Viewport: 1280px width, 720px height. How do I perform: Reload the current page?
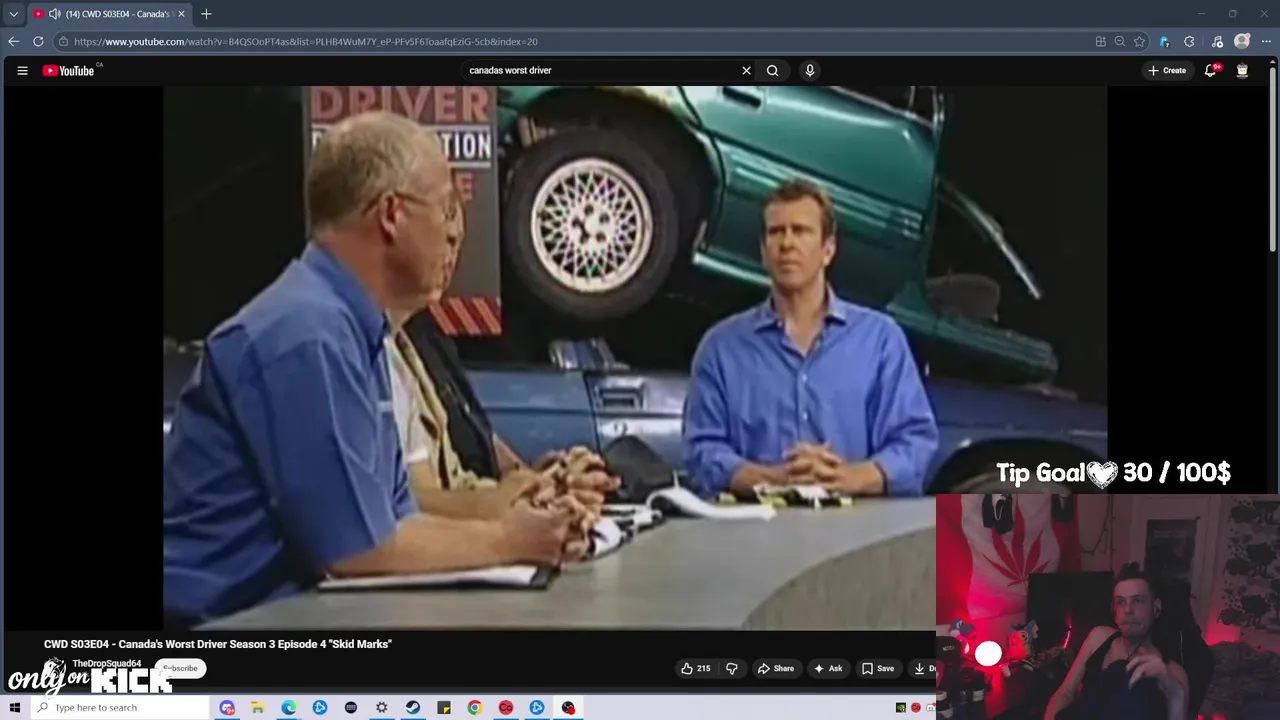click(x=38, y=41)
